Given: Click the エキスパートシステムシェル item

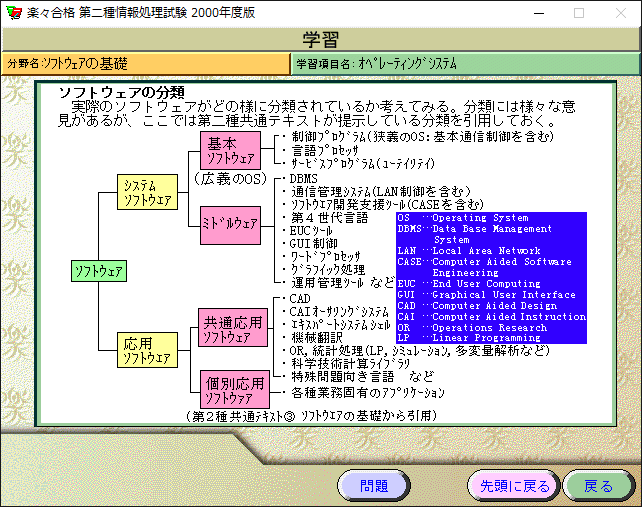Looking at the screenshot, I should [x=341, y=324].
